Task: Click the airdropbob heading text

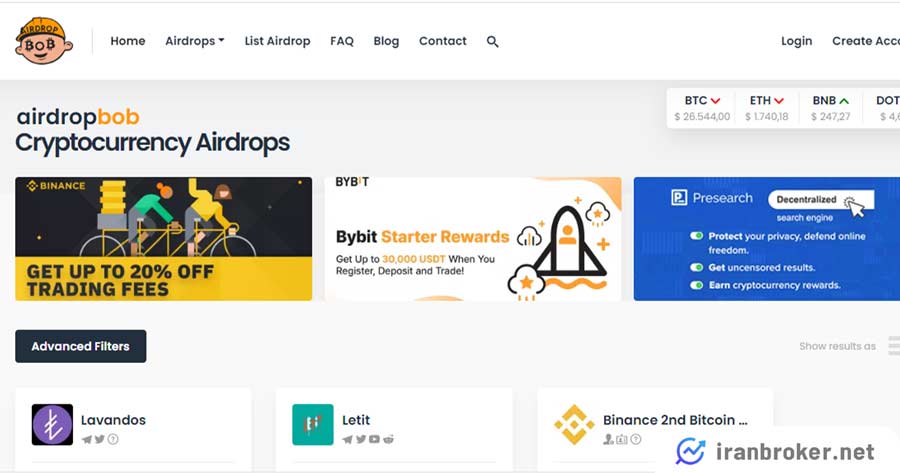Action: (x=78, y=117)
